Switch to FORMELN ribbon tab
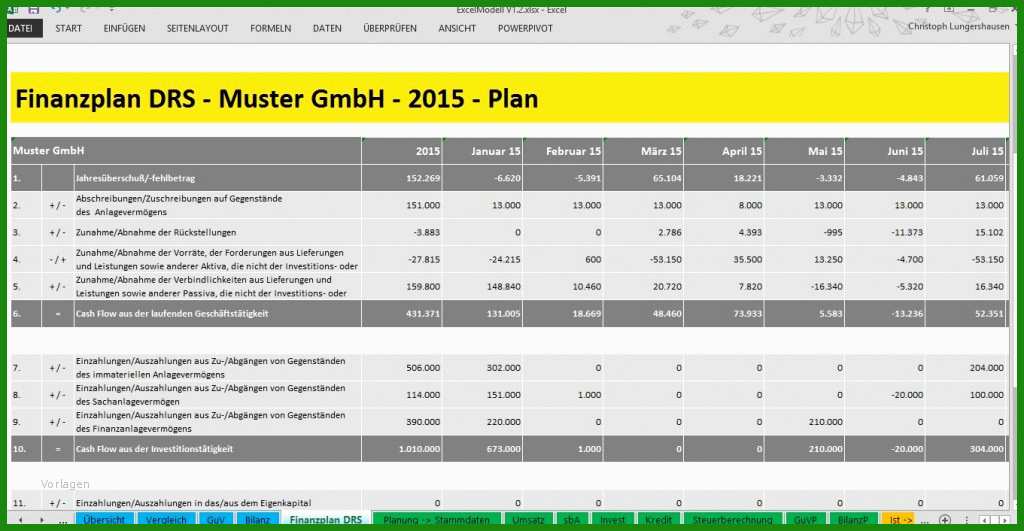The width and height of the screenshot is (1024, 531). click(x=270, y=28)
